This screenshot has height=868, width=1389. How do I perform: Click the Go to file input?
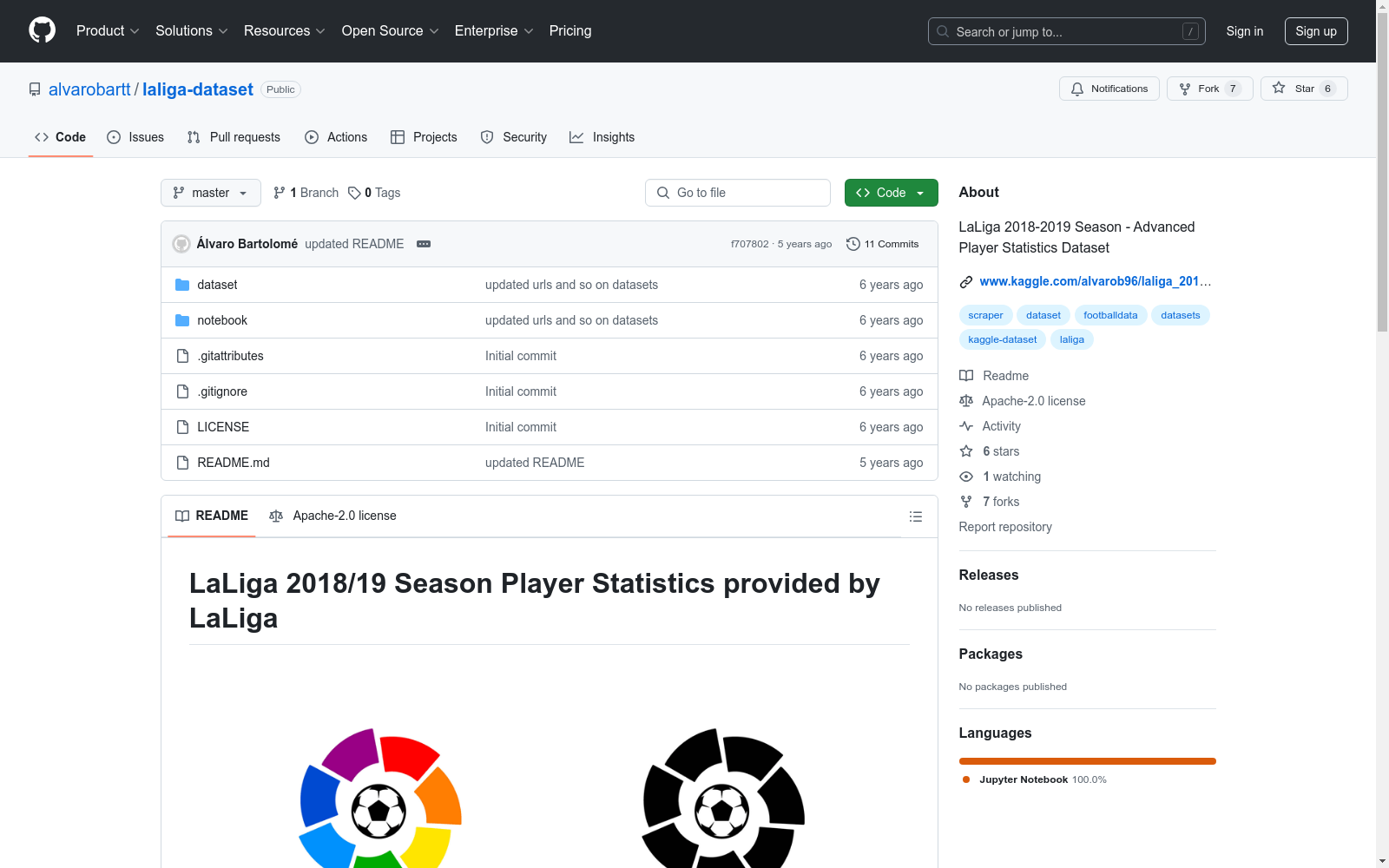click(x=738, y=193)
